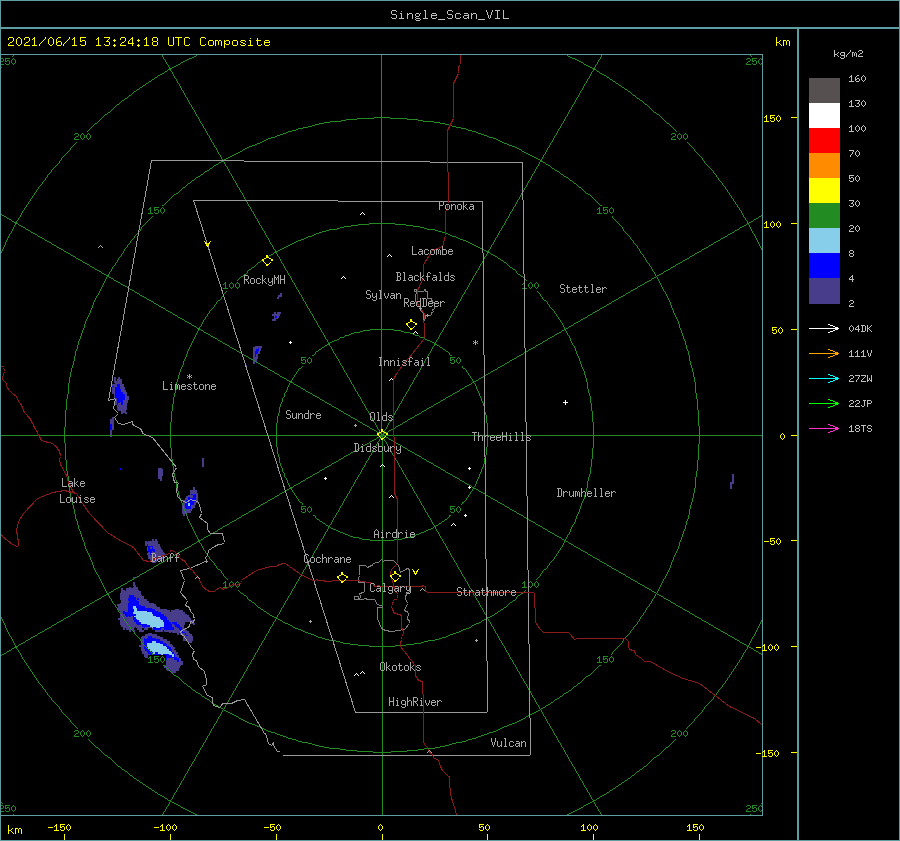Click the Vulcan city label
Image resolution: width=900 pixels, height=841 pixels.
click(x=508, y=743)
